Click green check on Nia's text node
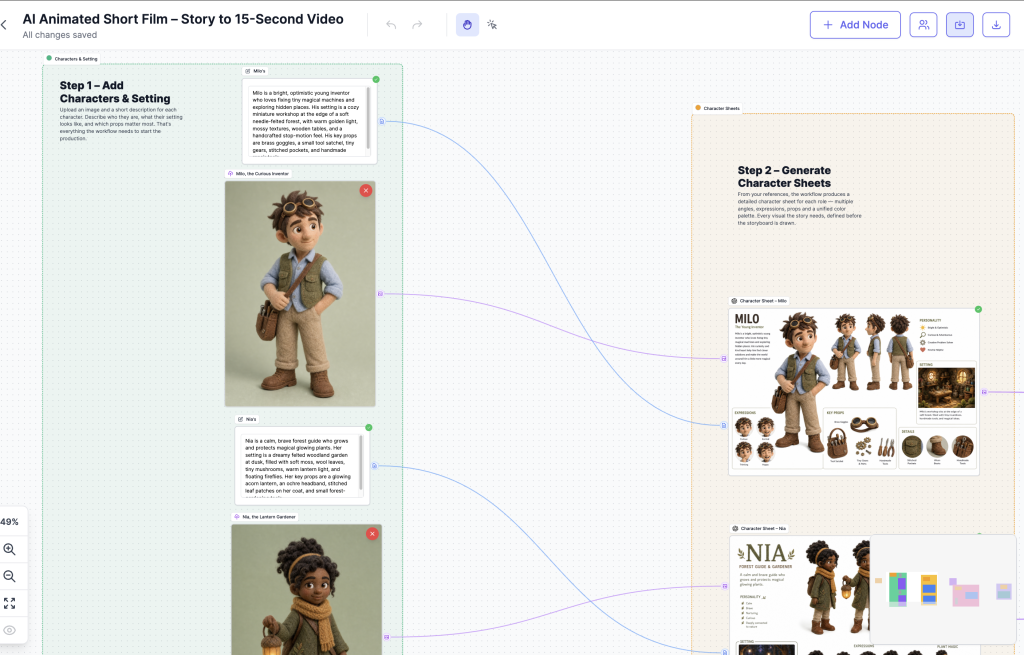The image size is (1024, 655). pyautogui.click(x=369, y=427)
